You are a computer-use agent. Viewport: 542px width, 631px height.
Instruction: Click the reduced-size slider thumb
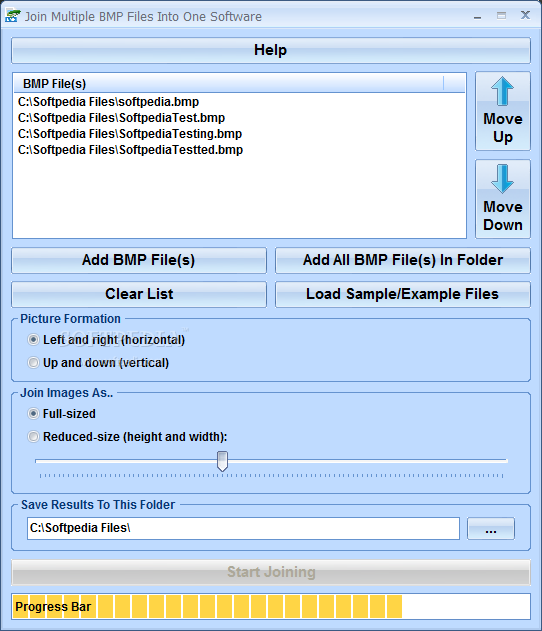coord(223,461)
